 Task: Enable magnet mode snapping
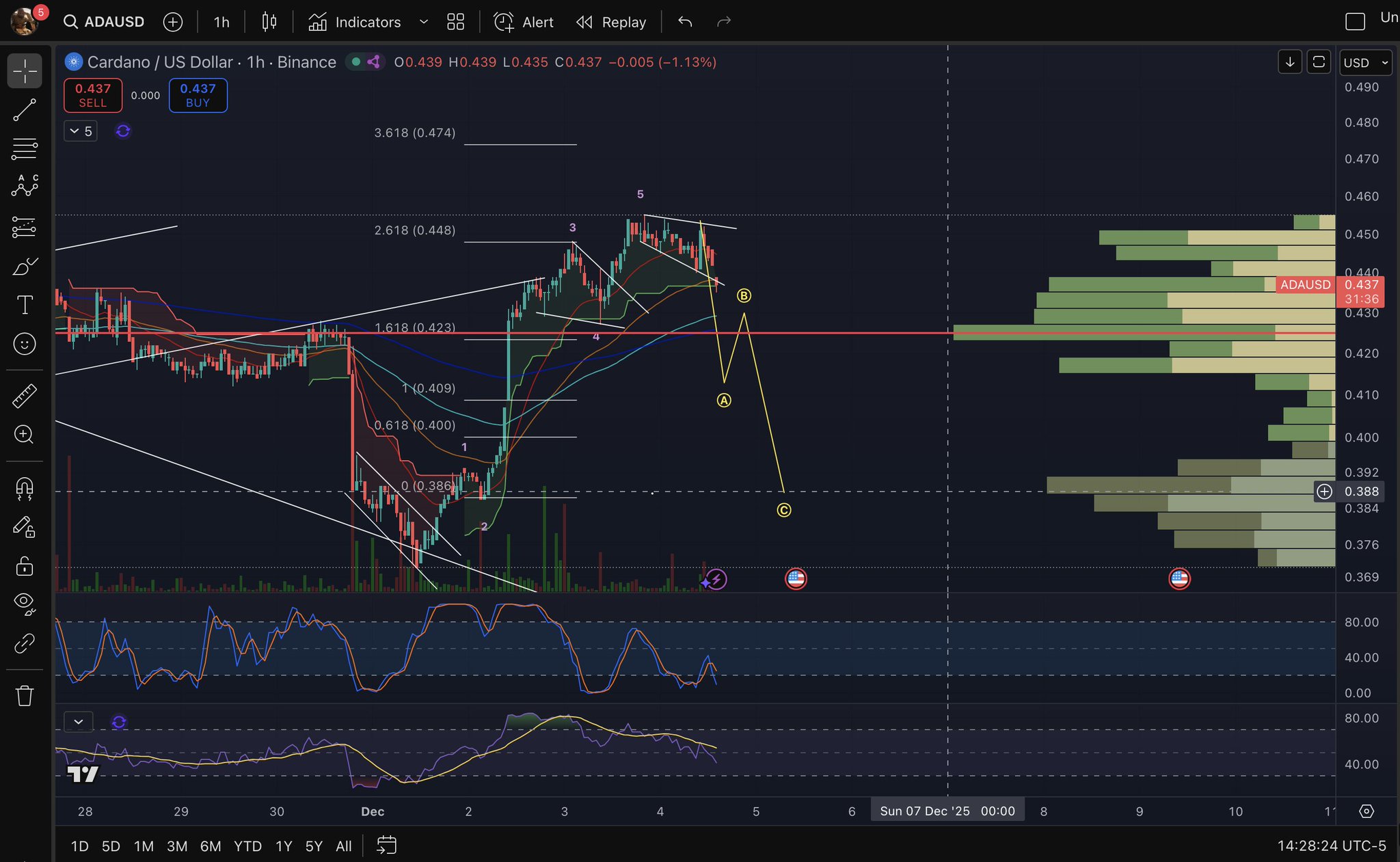(25, 488)
